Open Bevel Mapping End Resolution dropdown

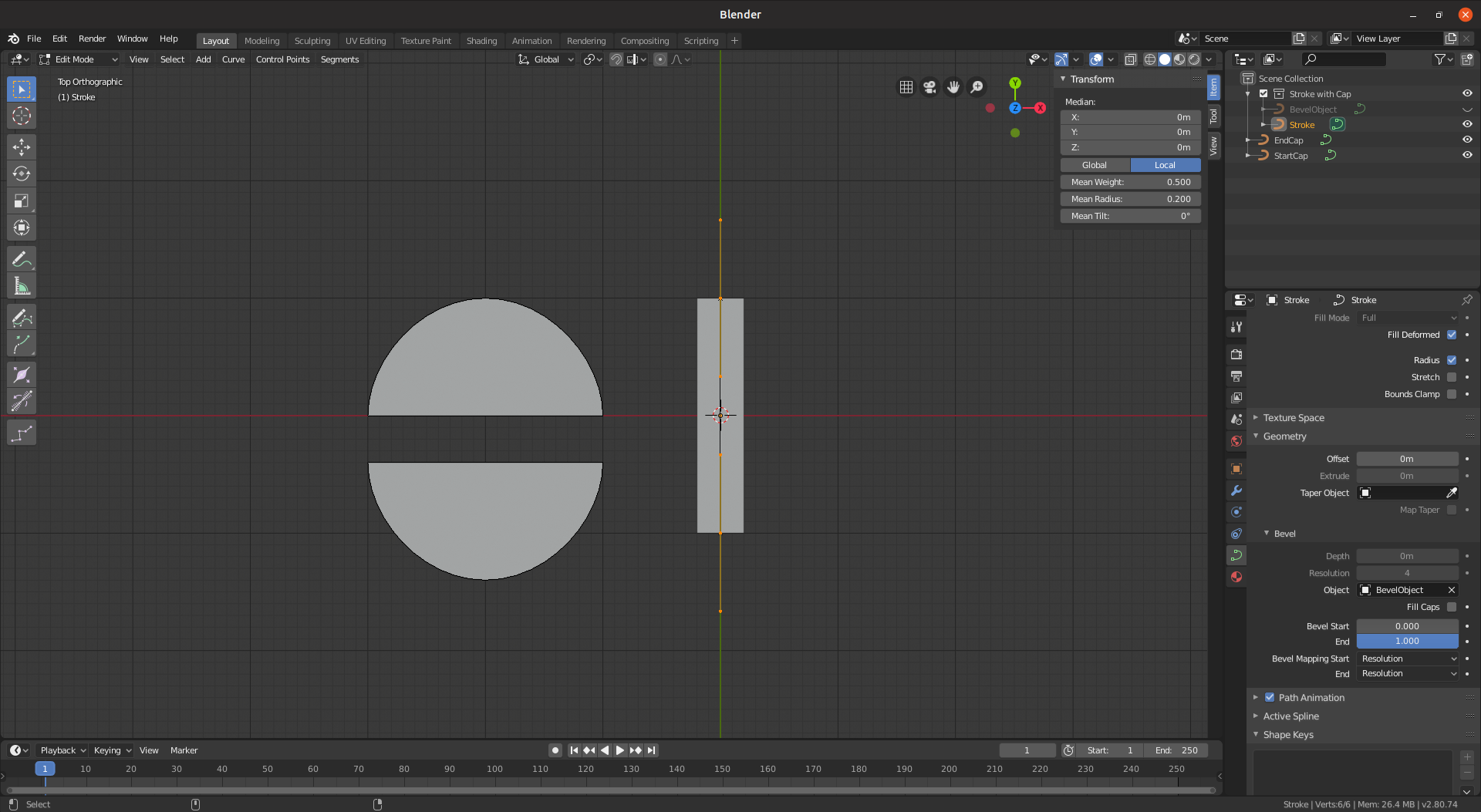coord(1408,673)
